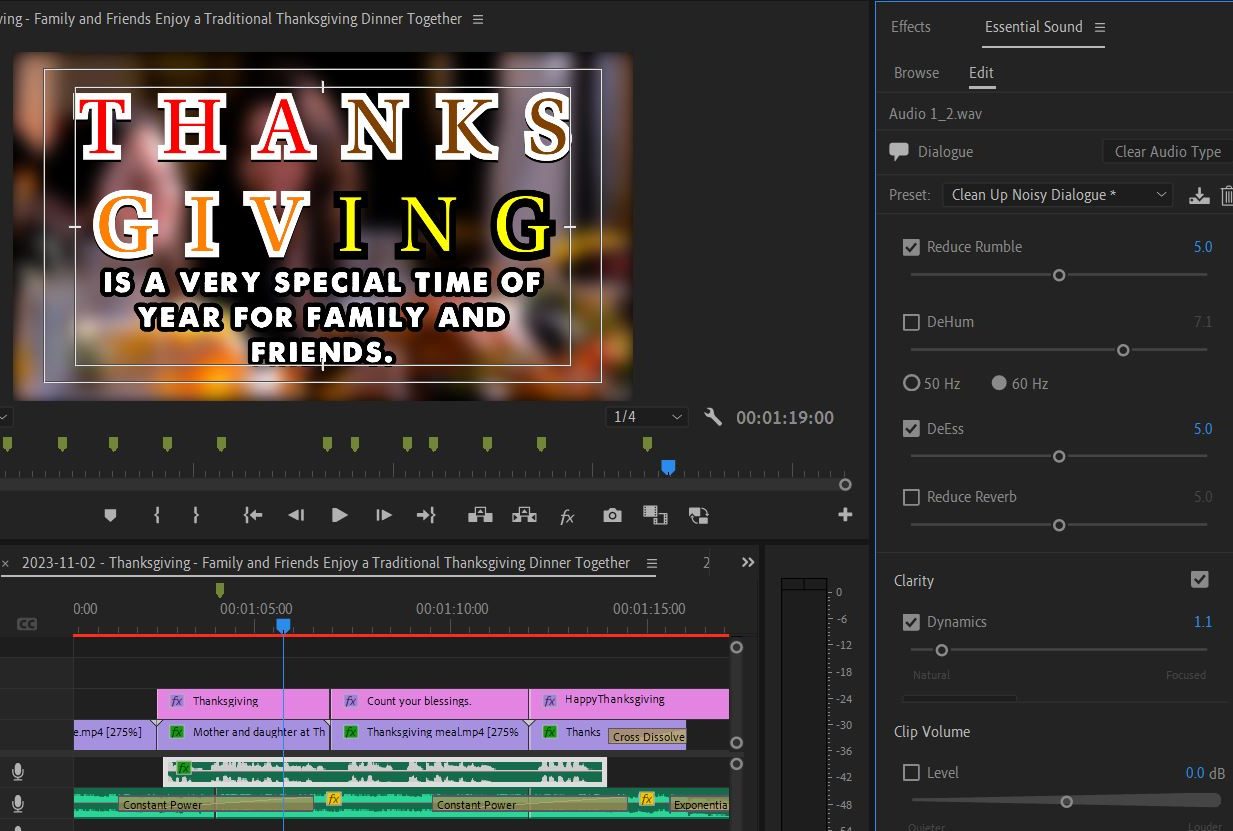Enable the DeHum checkbox
Screen dimensions: 1233x831
911,322
